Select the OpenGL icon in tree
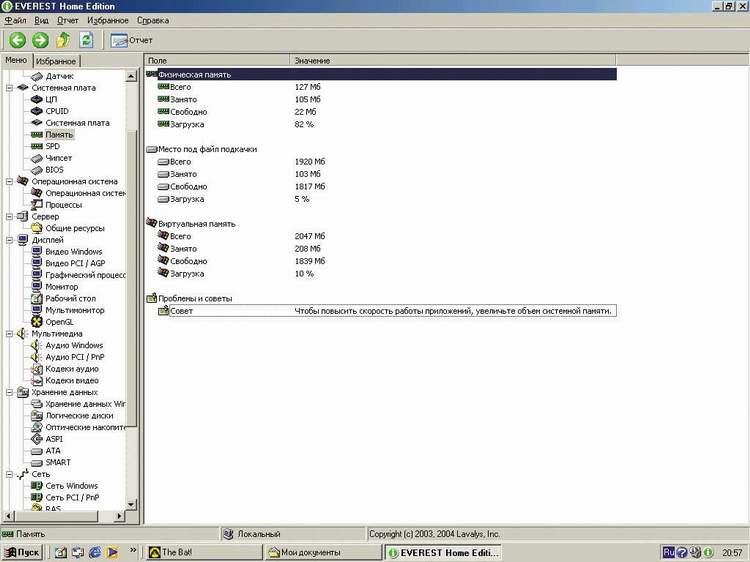This screenshot has height=562, width=750. tap(37, 322)
